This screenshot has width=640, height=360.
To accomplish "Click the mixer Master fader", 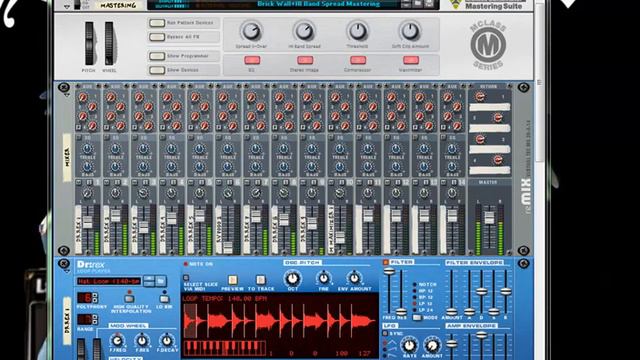I will point(489,217).
